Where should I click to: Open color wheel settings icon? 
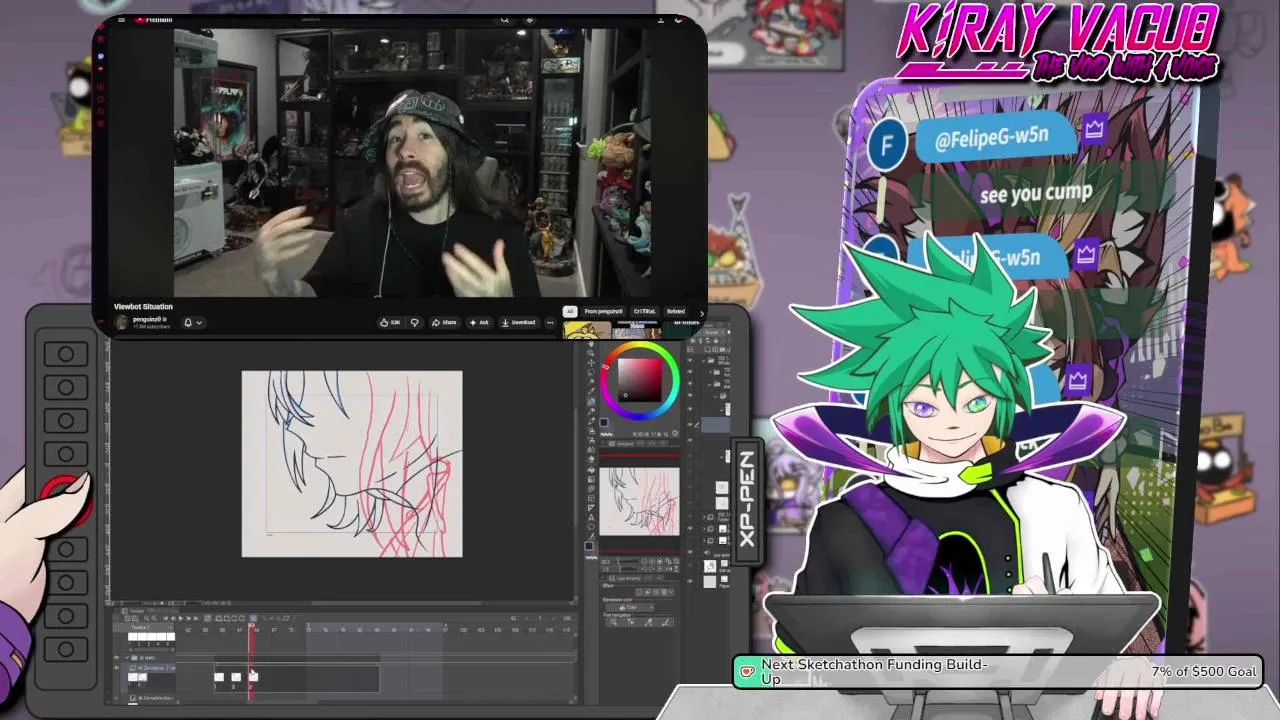click(x=675, y=433)
